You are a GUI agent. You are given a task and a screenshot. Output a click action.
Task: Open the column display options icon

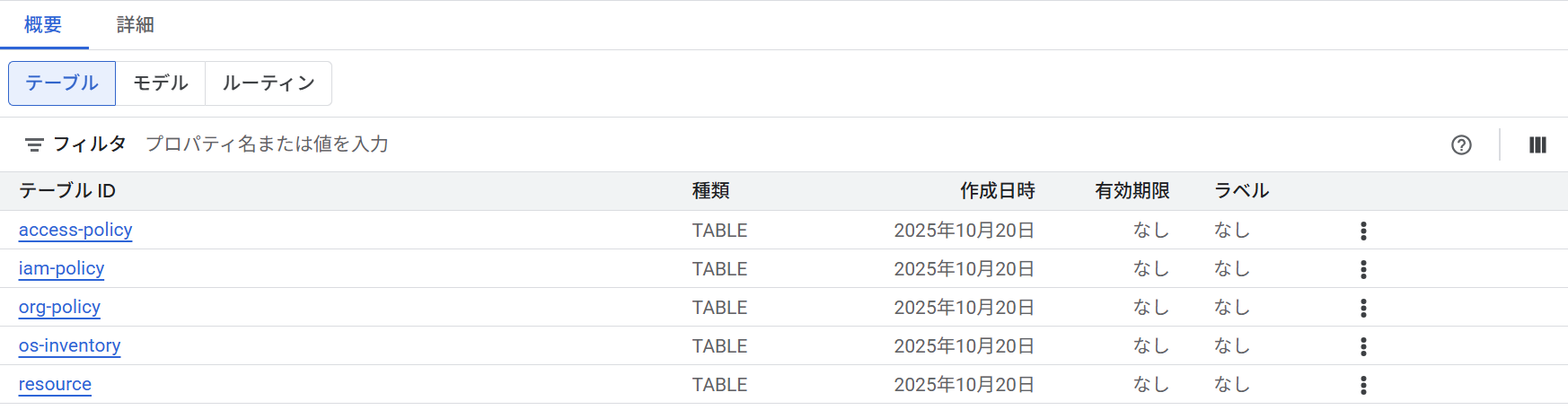(1537, 144)
